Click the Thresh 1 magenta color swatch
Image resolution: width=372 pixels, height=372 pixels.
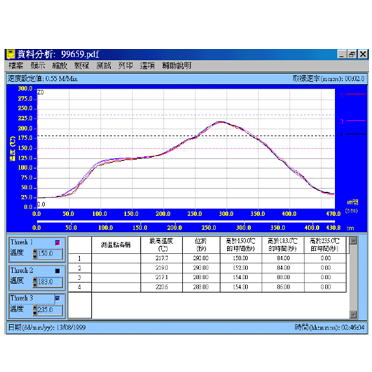[57, 243]
